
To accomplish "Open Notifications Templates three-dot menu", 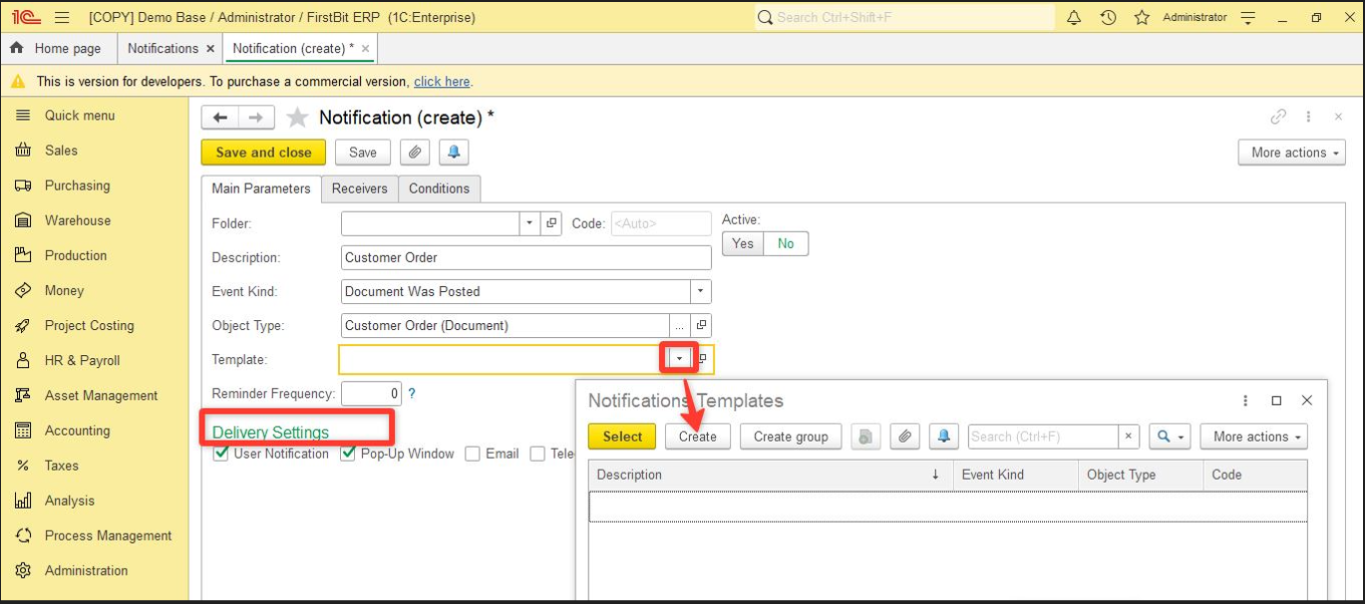I will pyautogui.click(x=1245, y=400).
